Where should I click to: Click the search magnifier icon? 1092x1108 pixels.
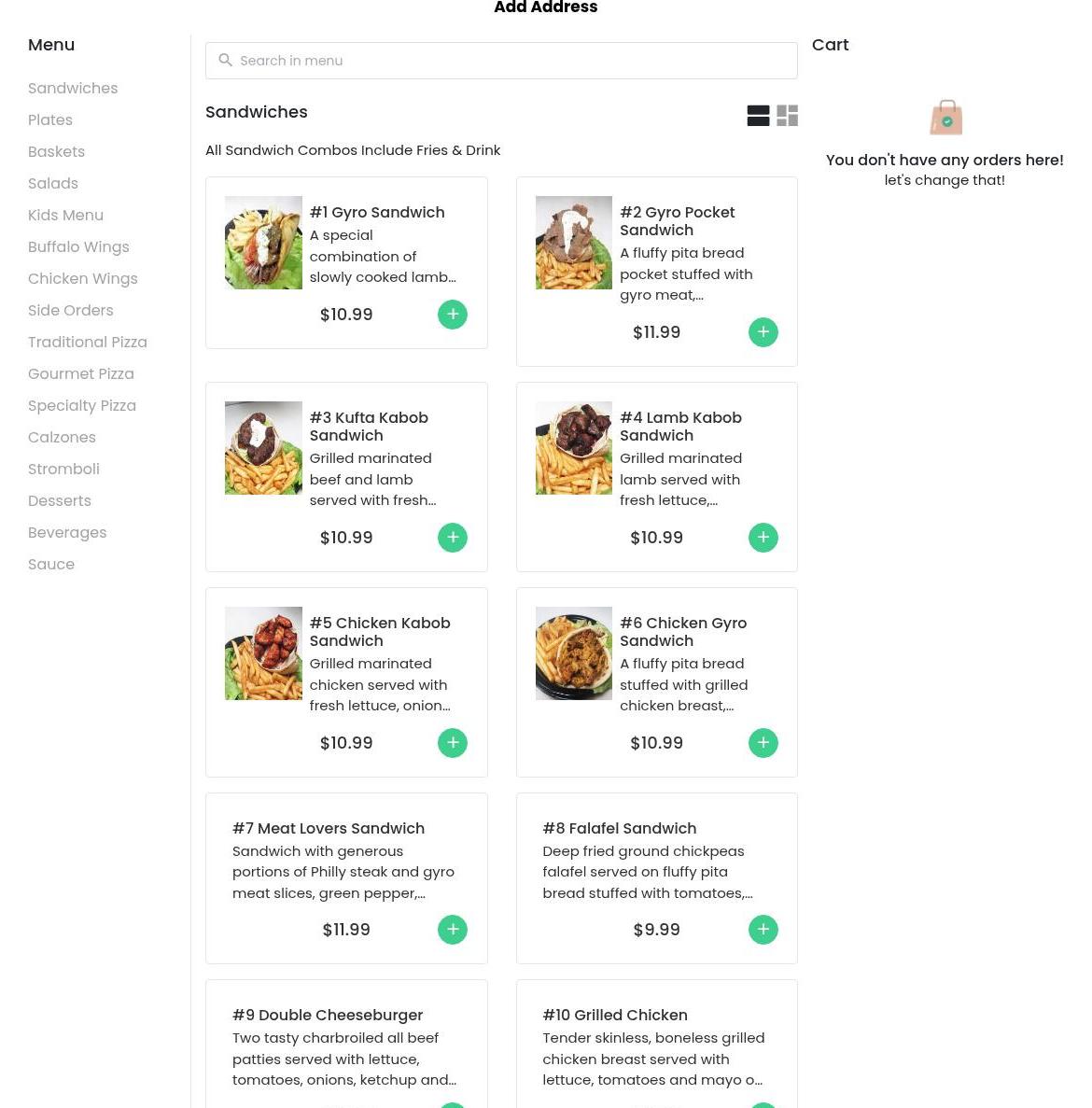point(225,60)
